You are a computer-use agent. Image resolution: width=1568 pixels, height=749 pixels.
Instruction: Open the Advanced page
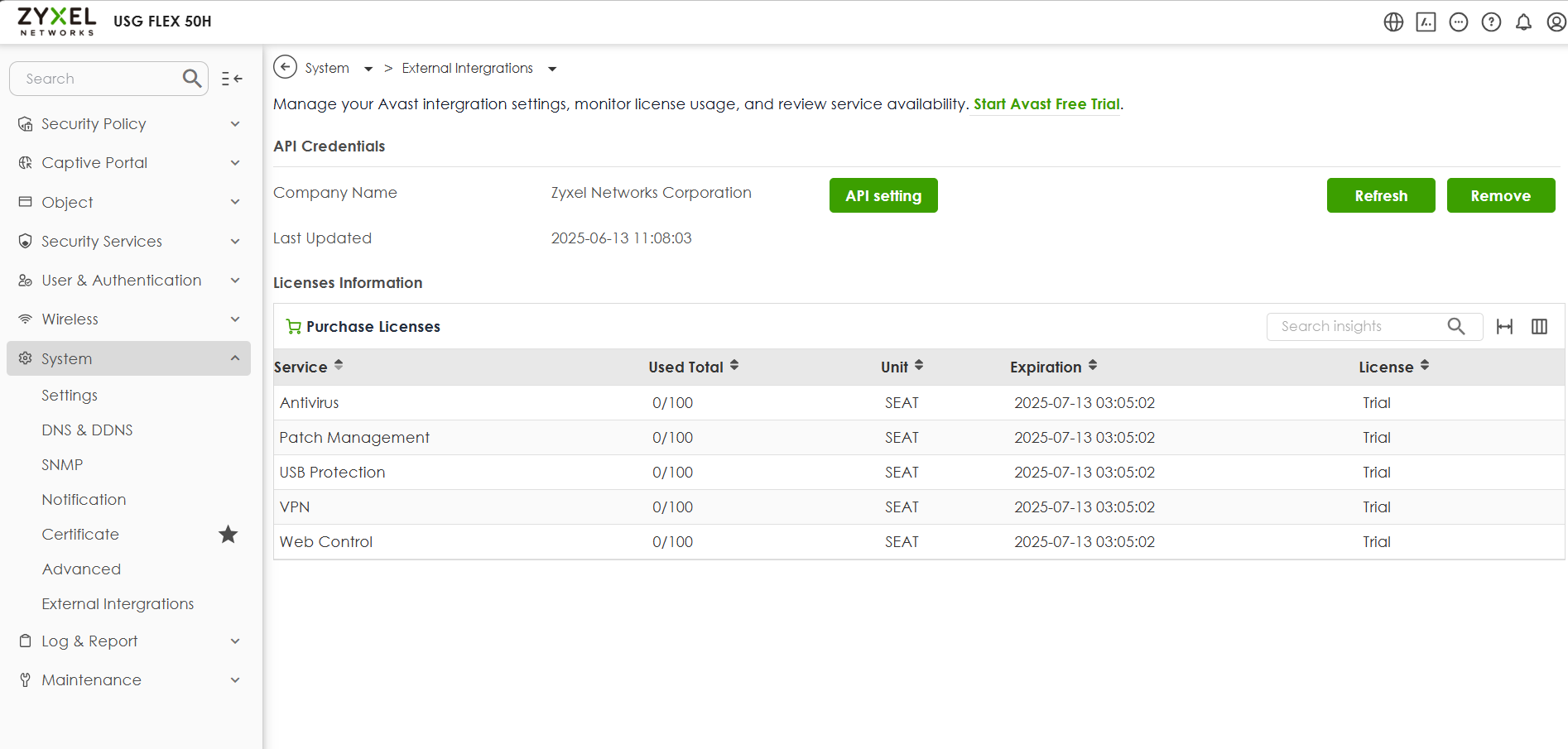click(81, 569)
